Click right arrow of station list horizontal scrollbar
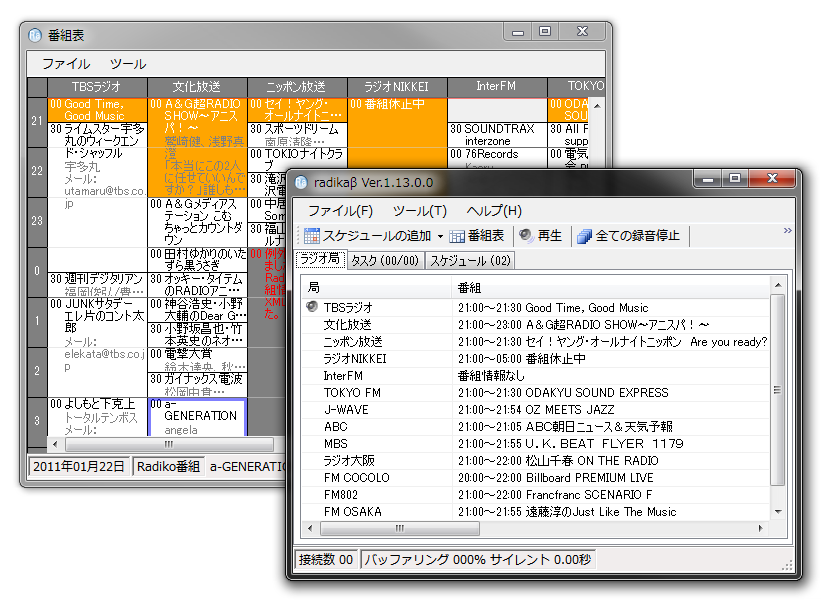 [x=761, y=529]
